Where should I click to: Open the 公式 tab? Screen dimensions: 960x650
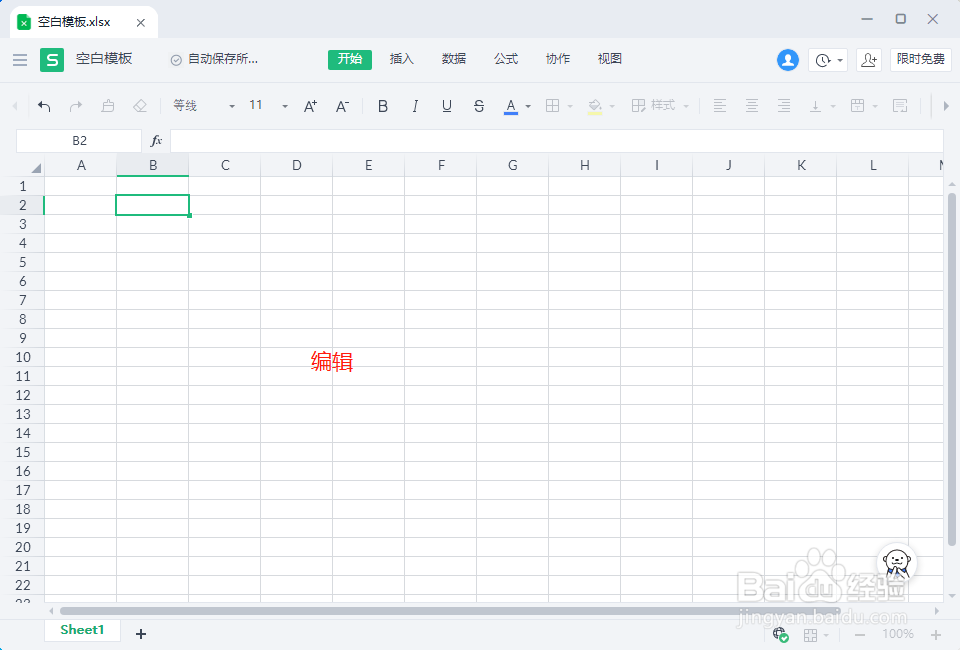tap(506, 59)
